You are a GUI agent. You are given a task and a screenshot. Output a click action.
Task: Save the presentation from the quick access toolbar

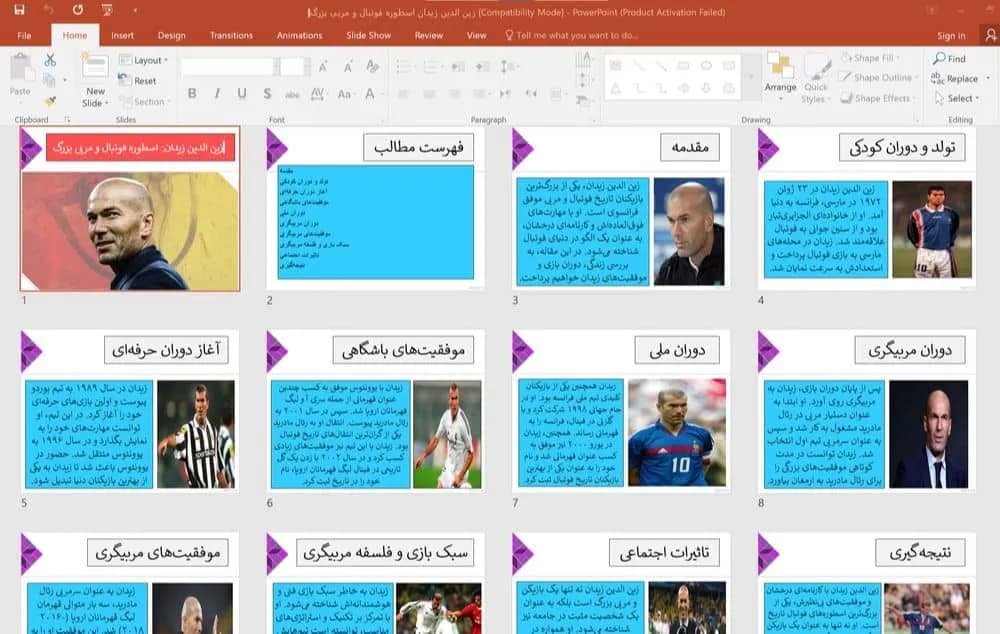coord(19,10)
